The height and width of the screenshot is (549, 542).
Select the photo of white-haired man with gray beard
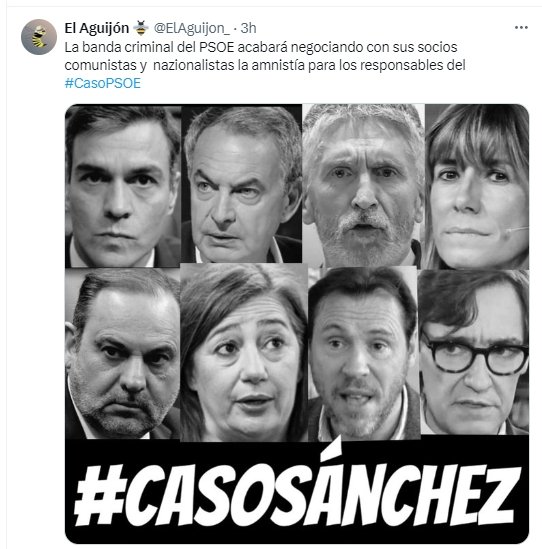[363, 186]
